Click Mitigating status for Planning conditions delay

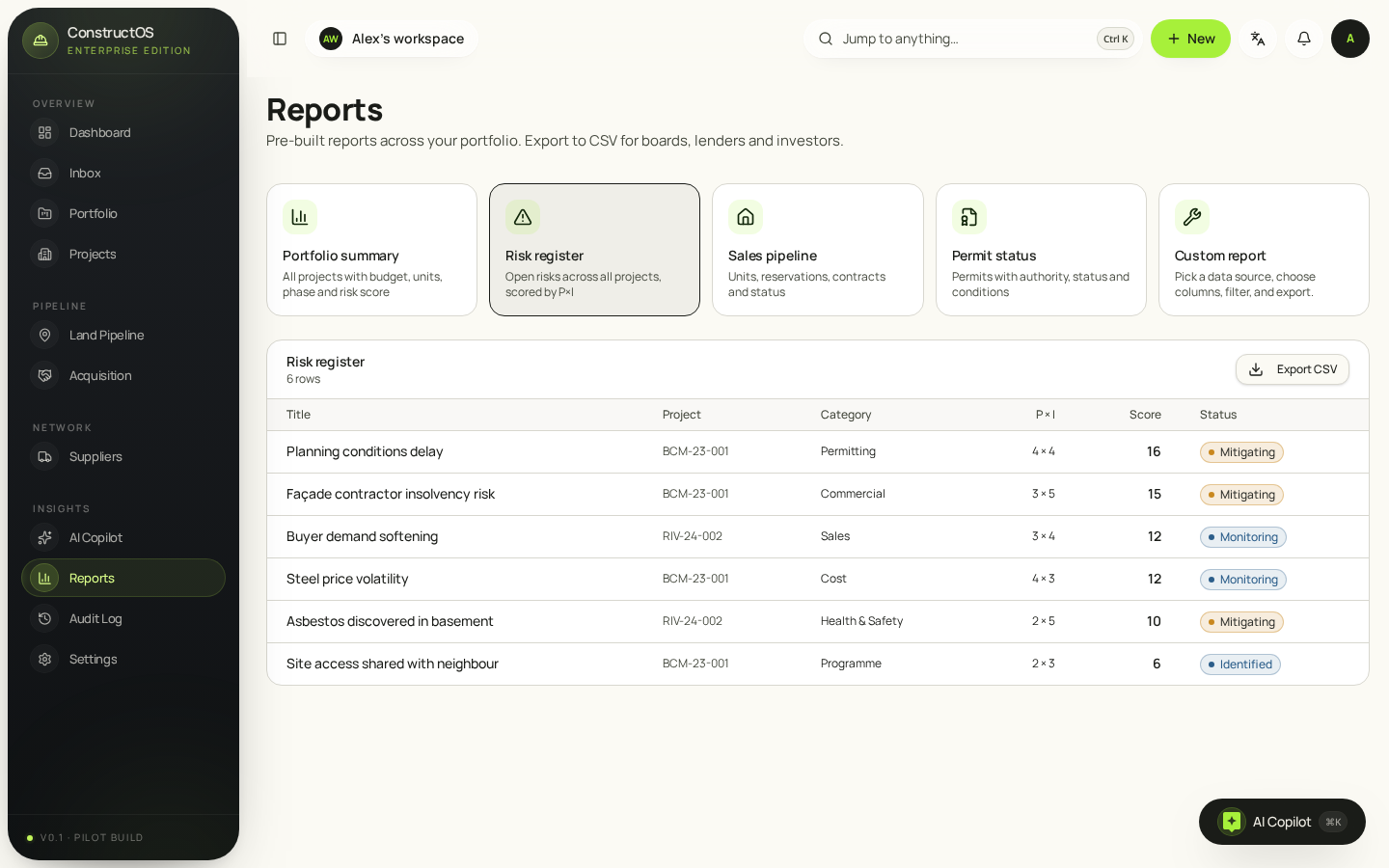tap(1241, 452)
